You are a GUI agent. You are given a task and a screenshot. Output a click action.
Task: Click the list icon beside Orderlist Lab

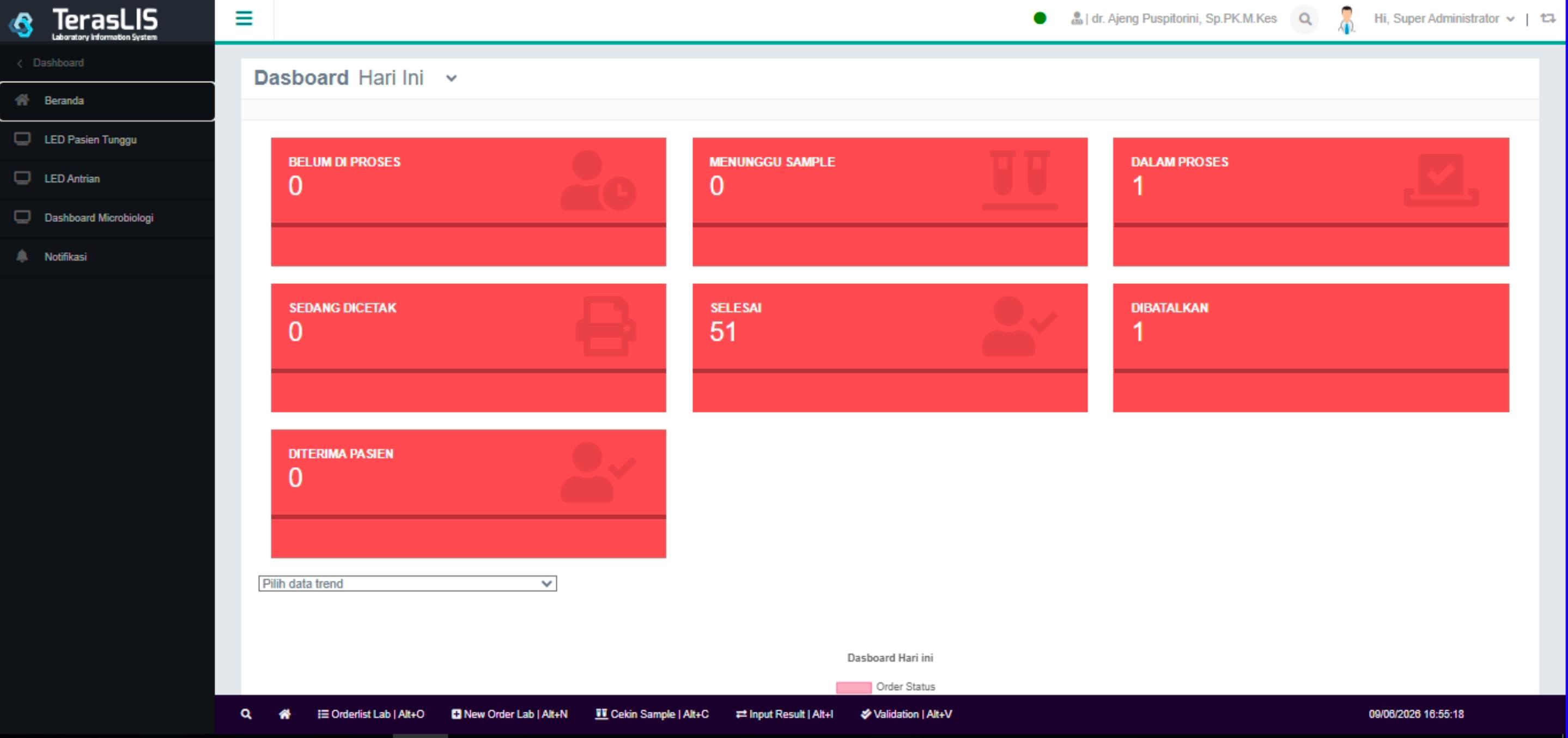pyautogui.click(x=323, y=713)
